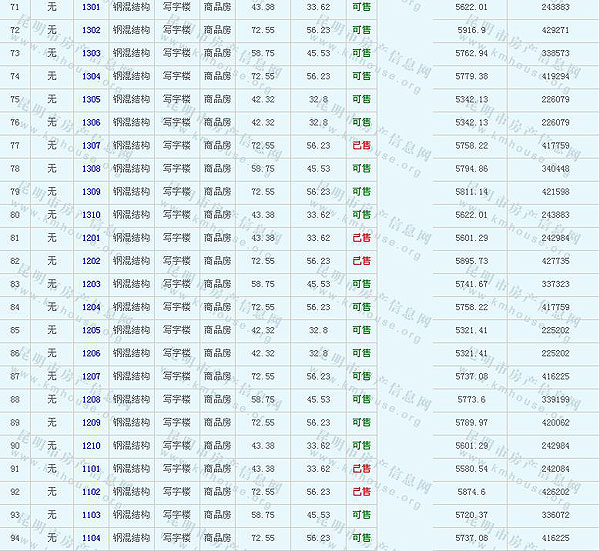
Task: Click room 1103 link
Action: point(91,514)
